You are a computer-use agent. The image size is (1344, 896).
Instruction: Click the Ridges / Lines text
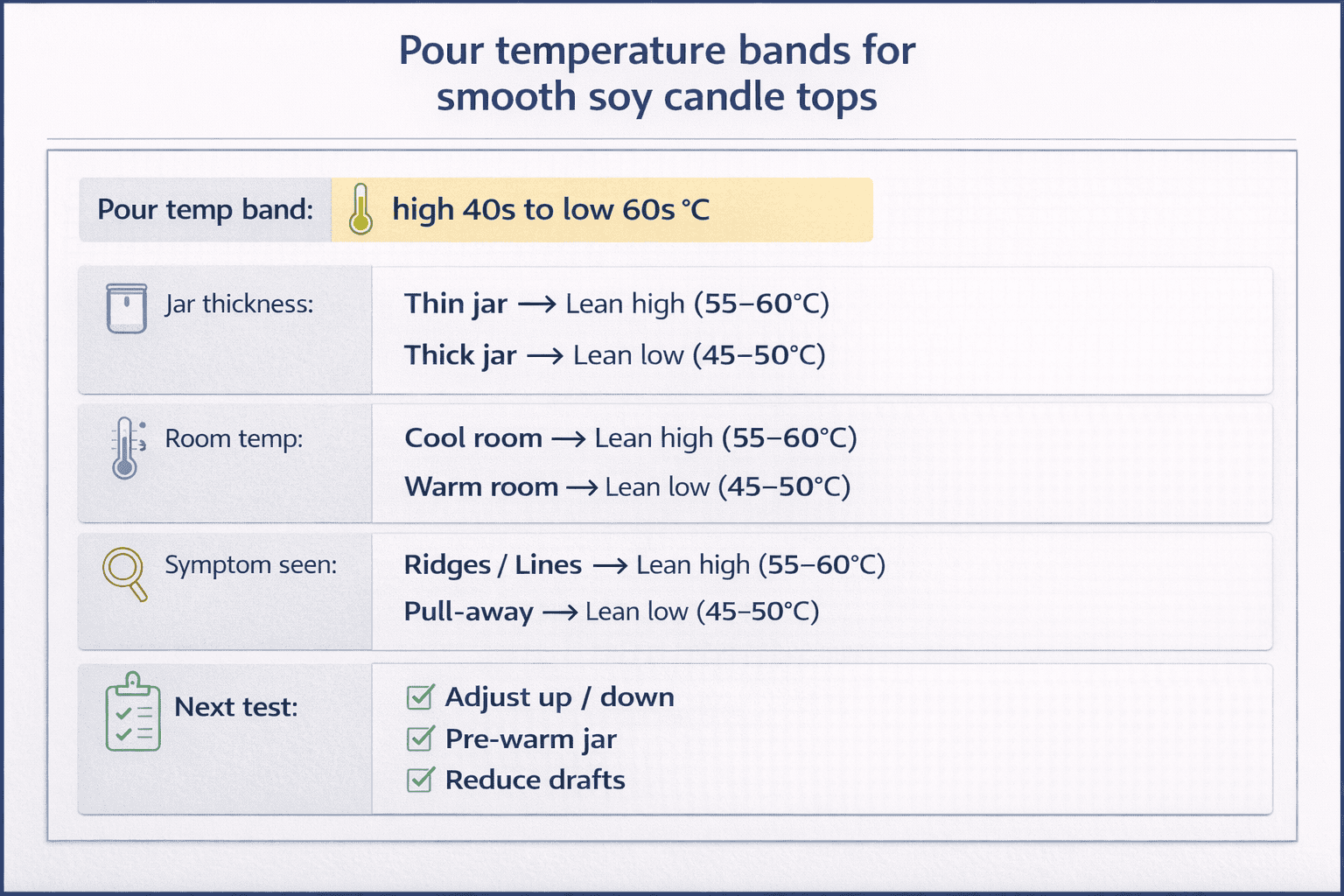click(493, 565)
